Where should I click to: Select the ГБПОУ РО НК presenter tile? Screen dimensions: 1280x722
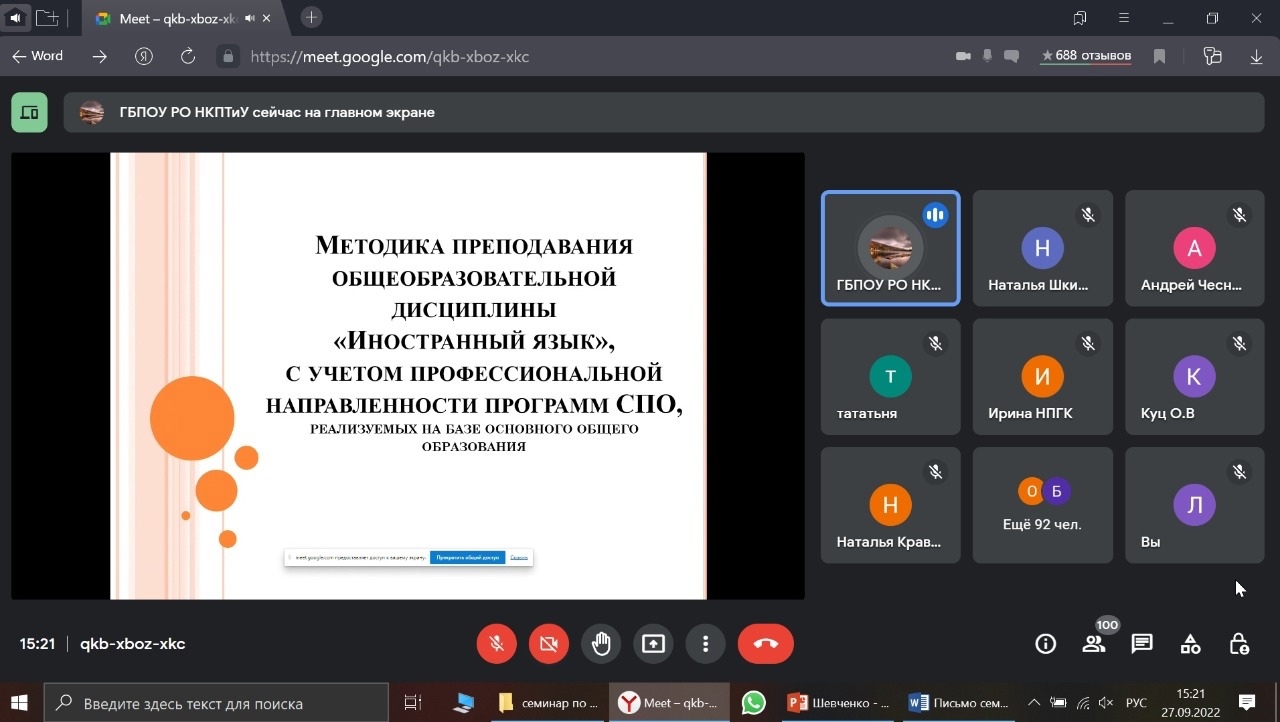point(890,248)
